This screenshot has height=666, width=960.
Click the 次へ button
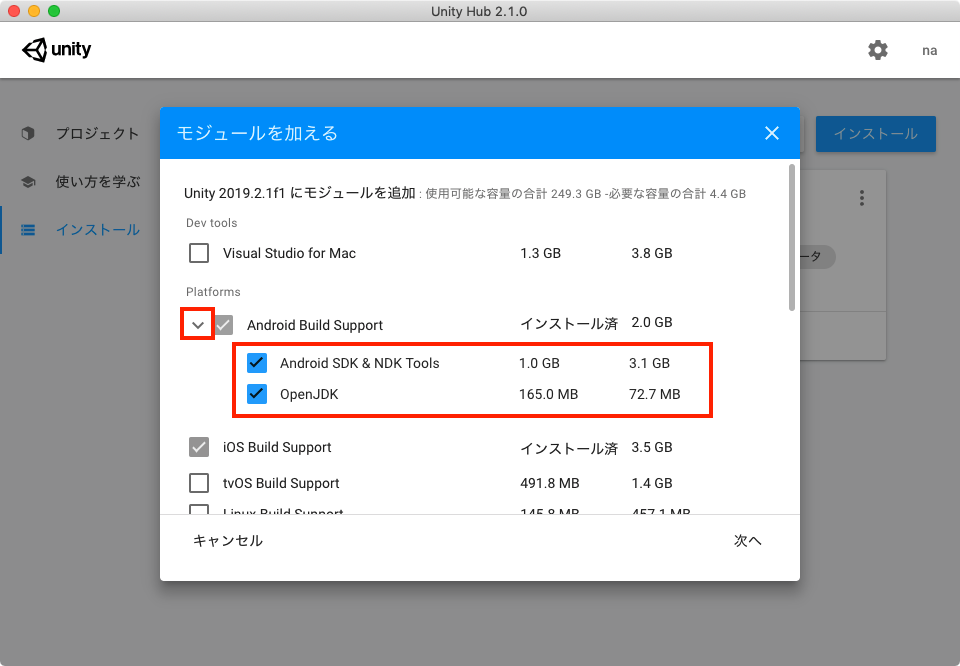(748, 541)
